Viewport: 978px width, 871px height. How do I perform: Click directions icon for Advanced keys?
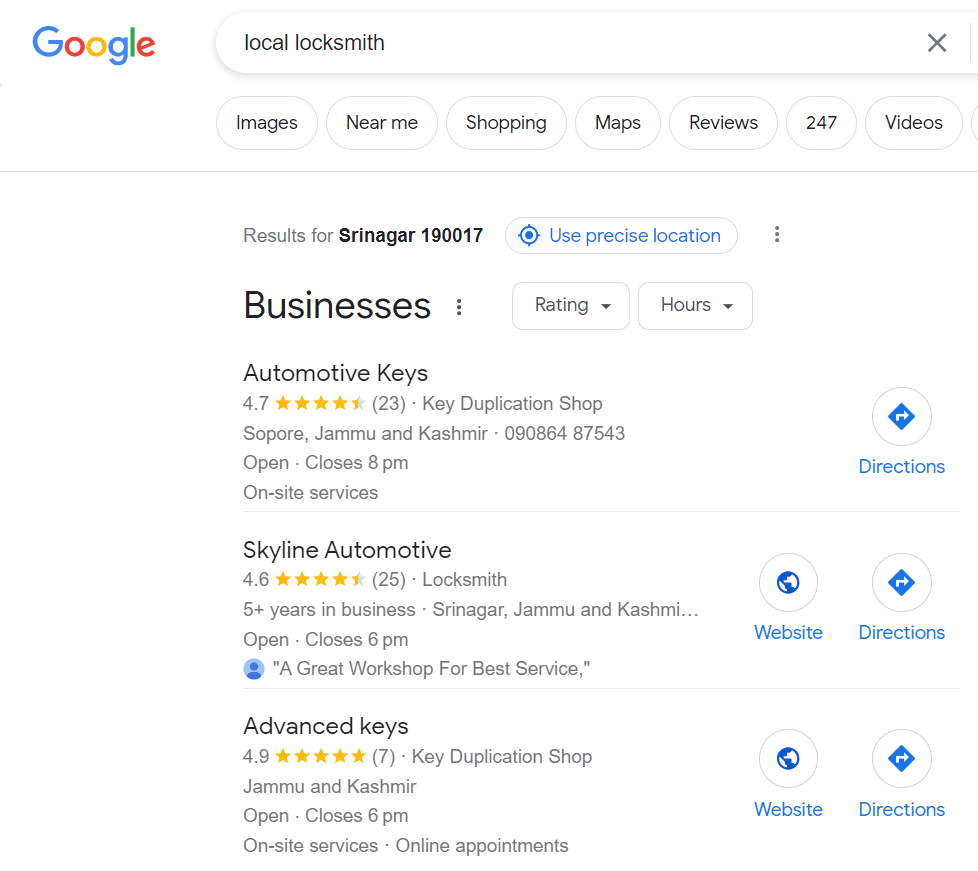pyautogui.click(x=902, y=759)
